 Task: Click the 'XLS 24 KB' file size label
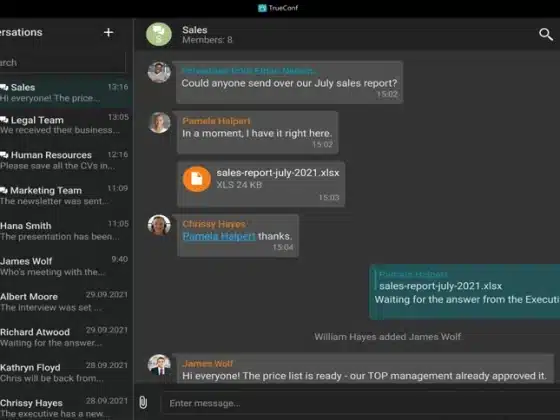tap(239, 185)
